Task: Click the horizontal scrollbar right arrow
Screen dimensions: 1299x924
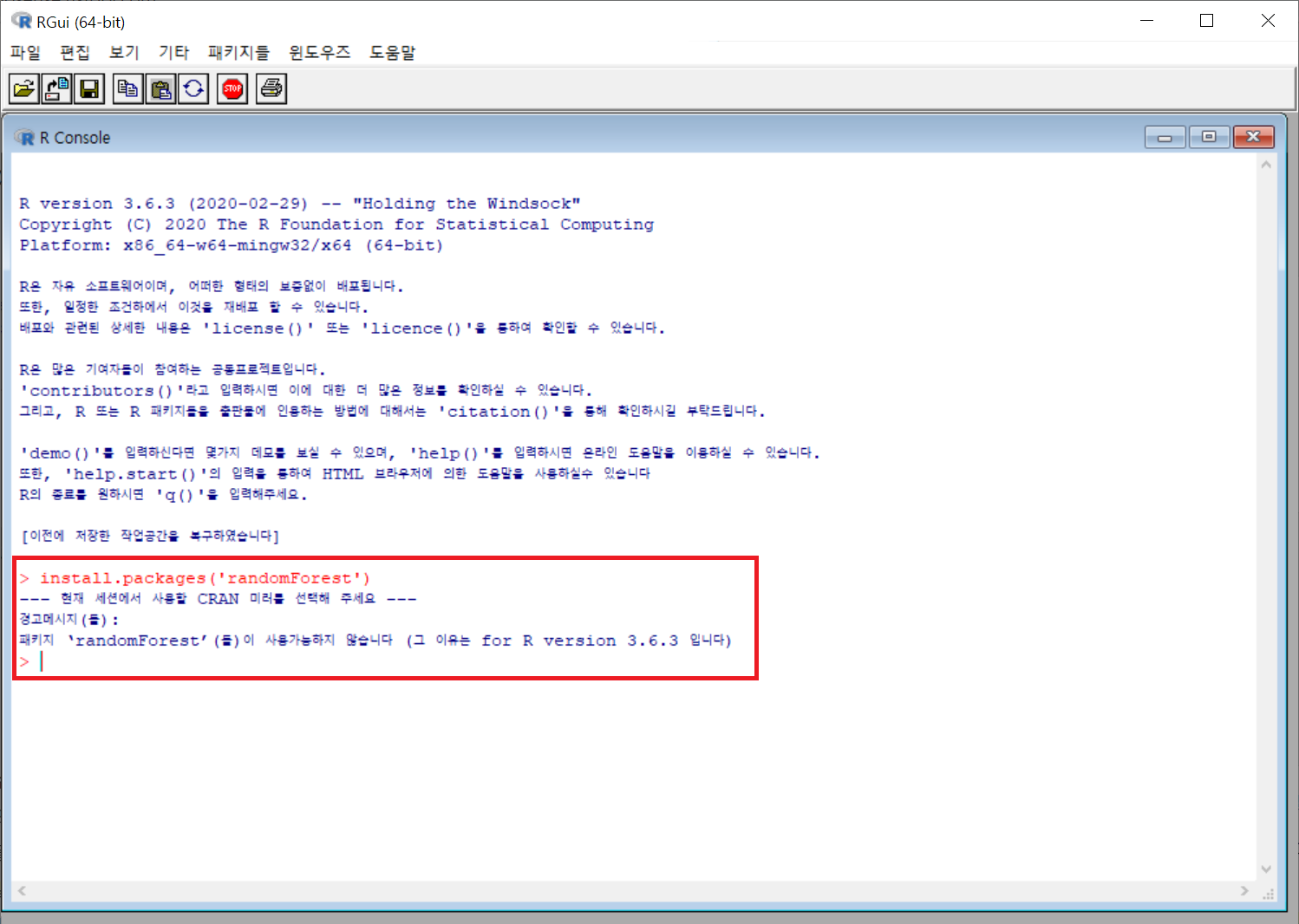Action: 1244,891
